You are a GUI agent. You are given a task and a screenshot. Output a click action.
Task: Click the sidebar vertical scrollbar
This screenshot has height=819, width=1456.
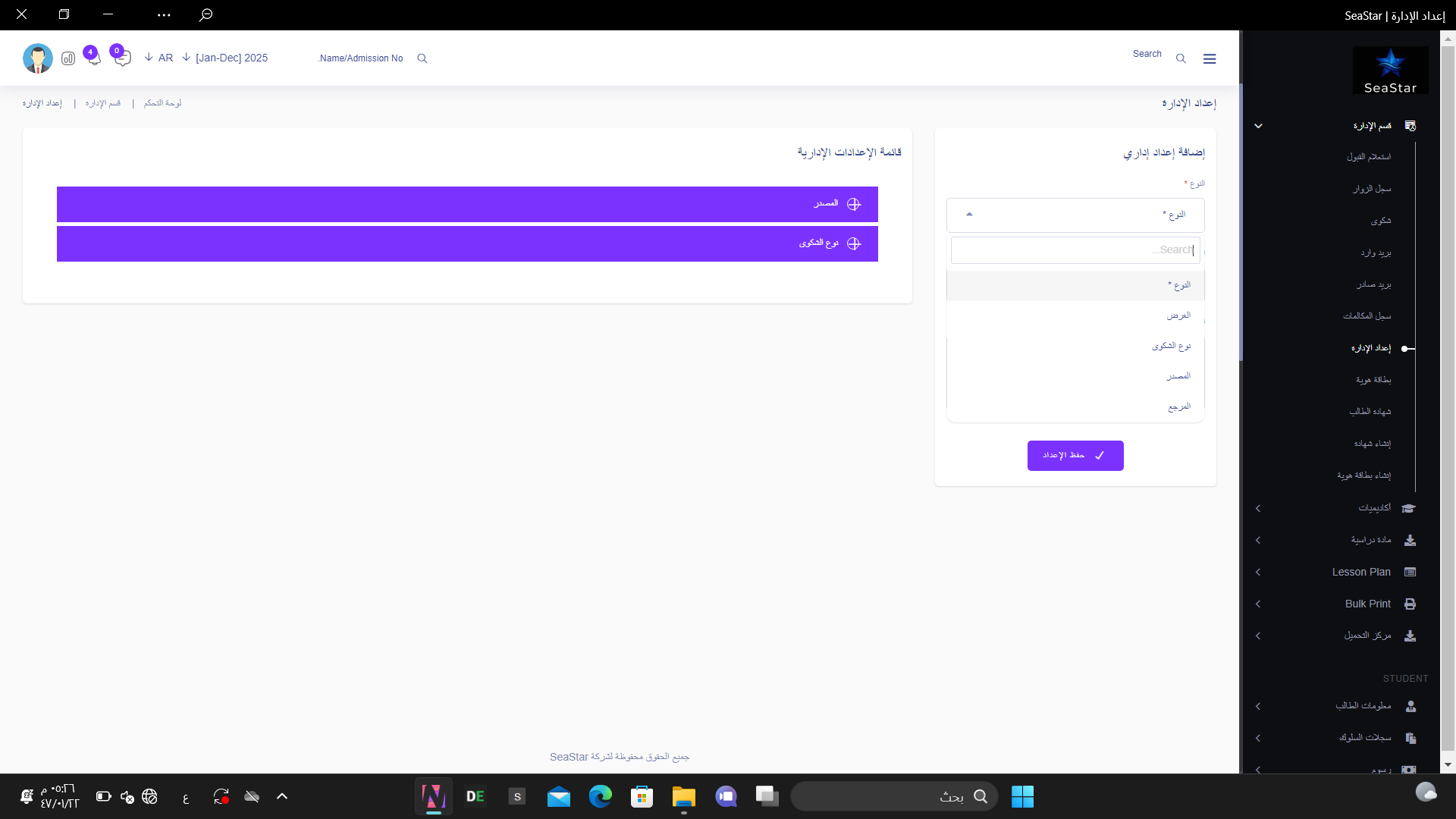pyautogui.click(x=1448, y=379)
